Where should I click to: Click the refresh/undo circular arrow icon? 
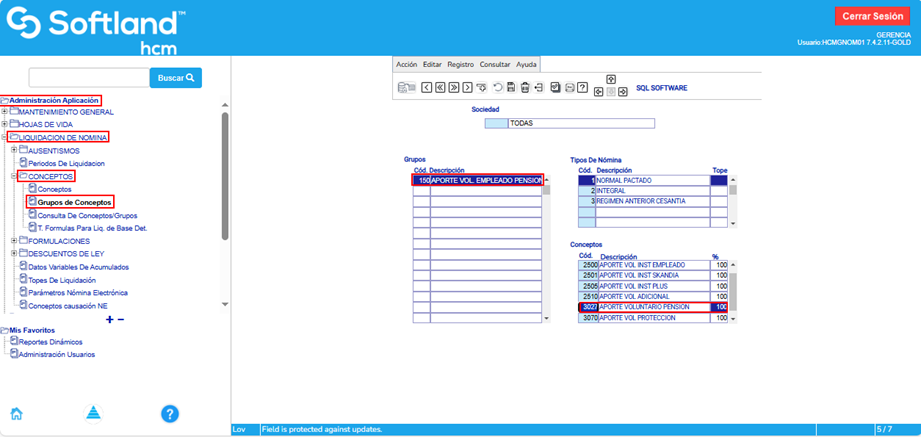pyautogui.click(x=497, y=88)
